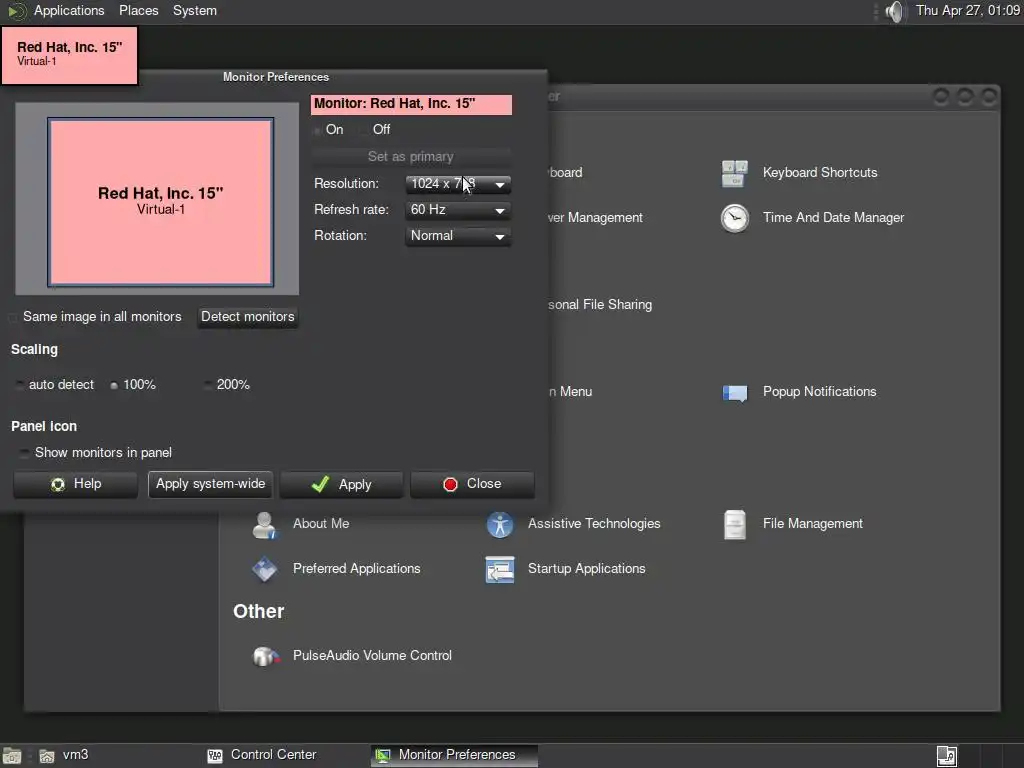Click Monitor Preferences taskbar icon

(x=383, y=756)
